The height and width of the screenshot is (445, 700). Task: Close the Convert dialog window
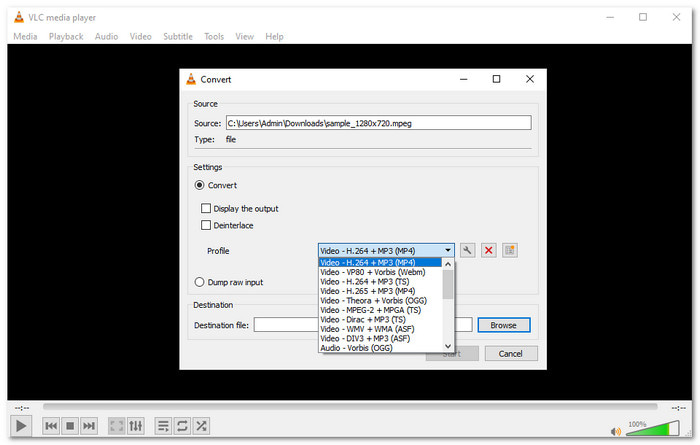pos(530,79)
